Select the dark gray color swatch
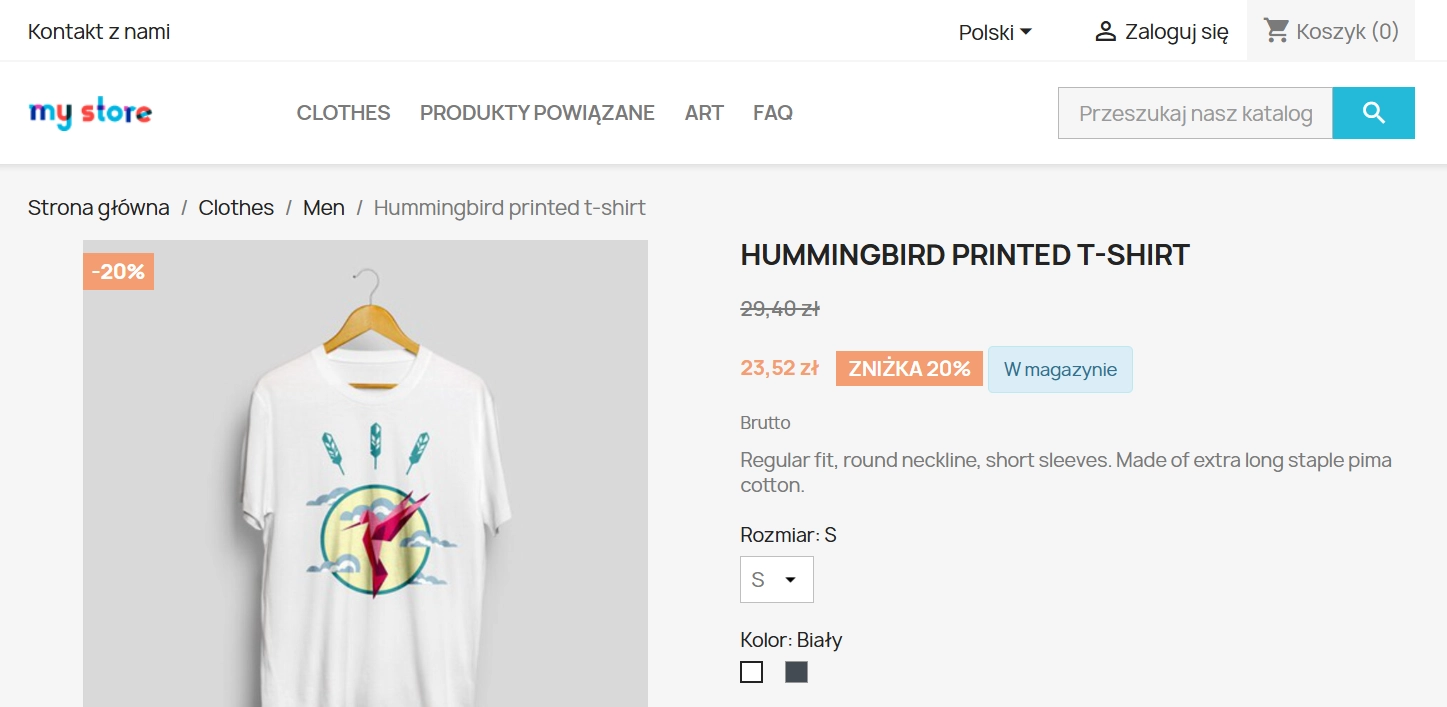The image size is (1447, 707). pos(796,672)
